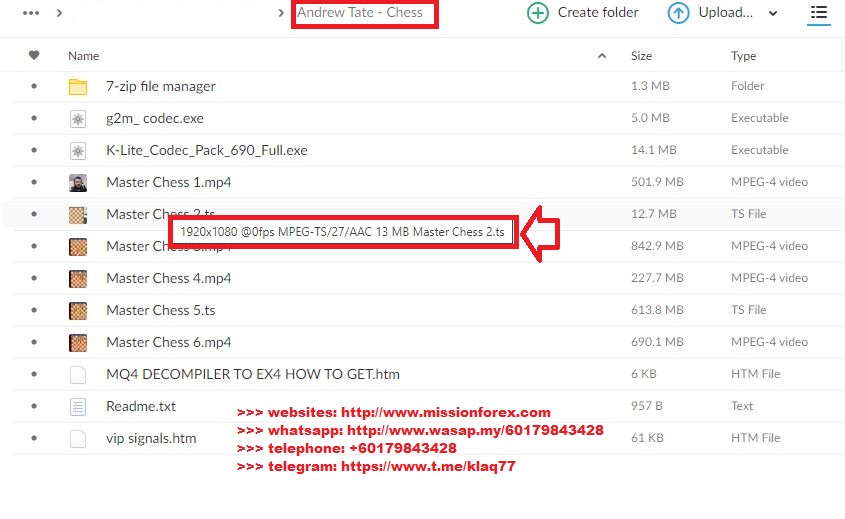Toggle favorite dot for 7-zip file manager

click(x=34, y=86)
